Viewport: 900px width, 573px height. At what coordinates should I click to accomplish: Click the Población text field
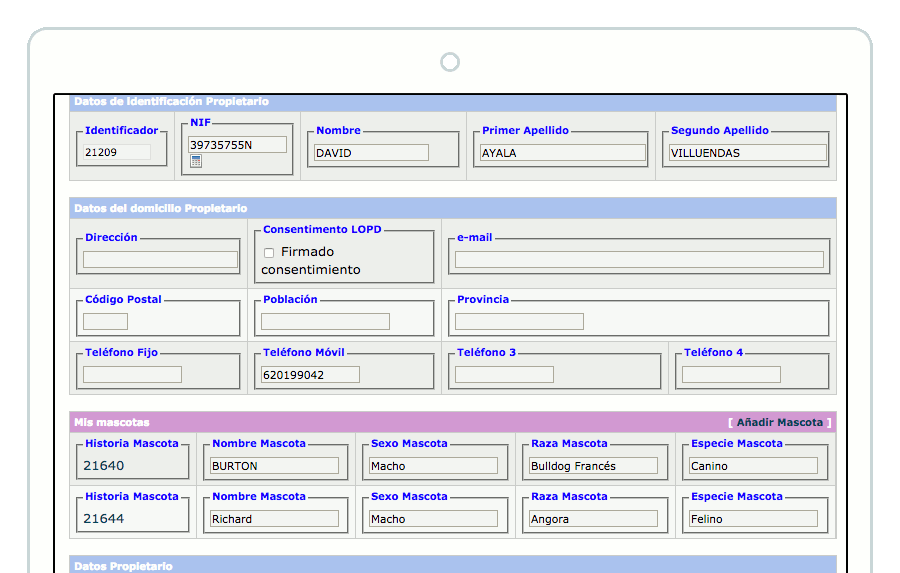point(325,322)
